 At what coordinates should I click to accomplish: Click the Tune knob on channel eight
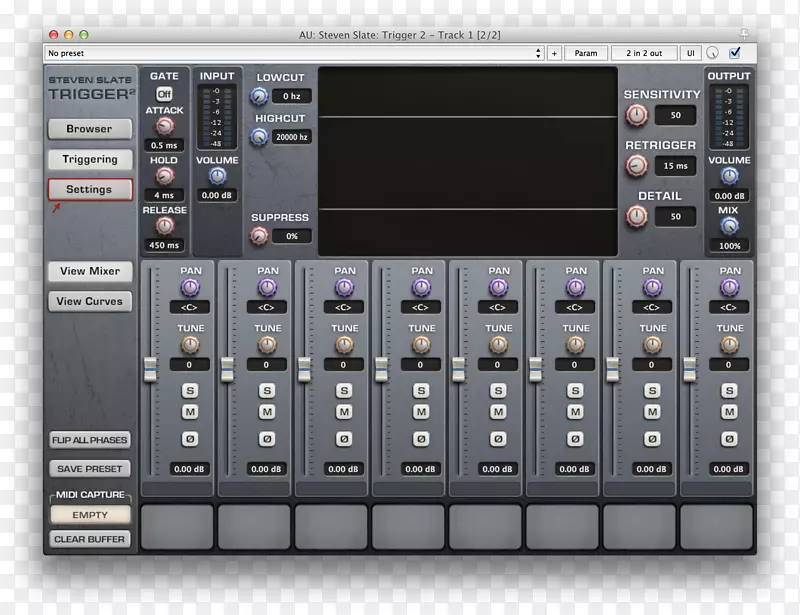[730, 346]
